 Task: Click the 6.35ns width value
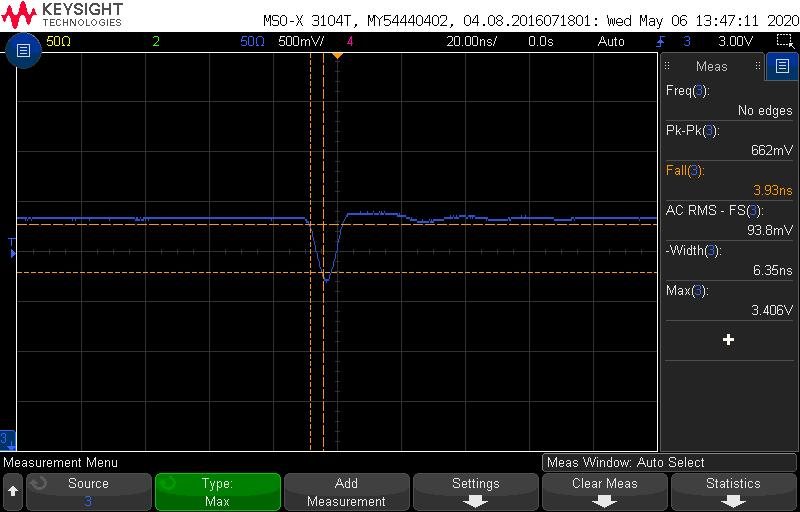click(773, 270)
